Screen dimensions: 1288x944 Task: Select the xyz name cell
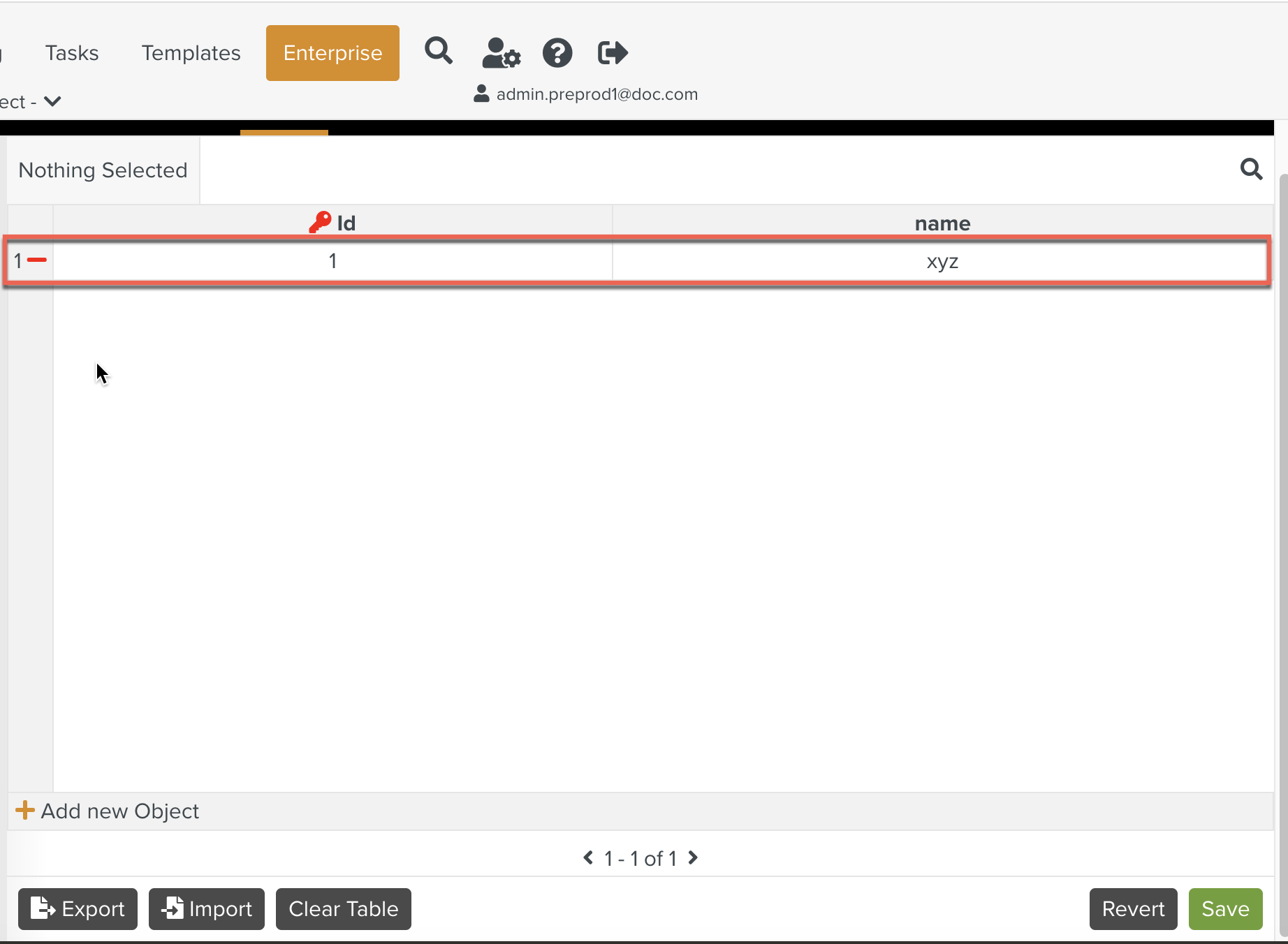(x=942, y=261)
